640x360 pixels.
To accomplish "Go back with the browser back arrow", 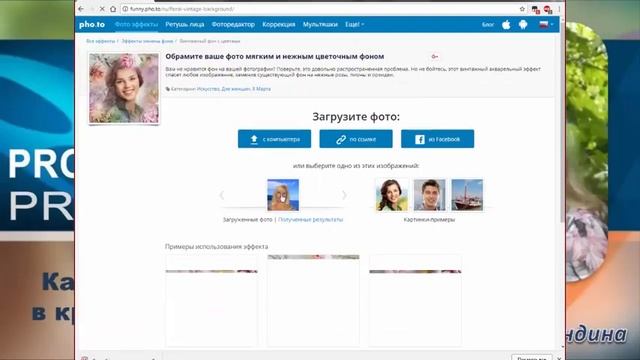I will [x=81, y=9].
